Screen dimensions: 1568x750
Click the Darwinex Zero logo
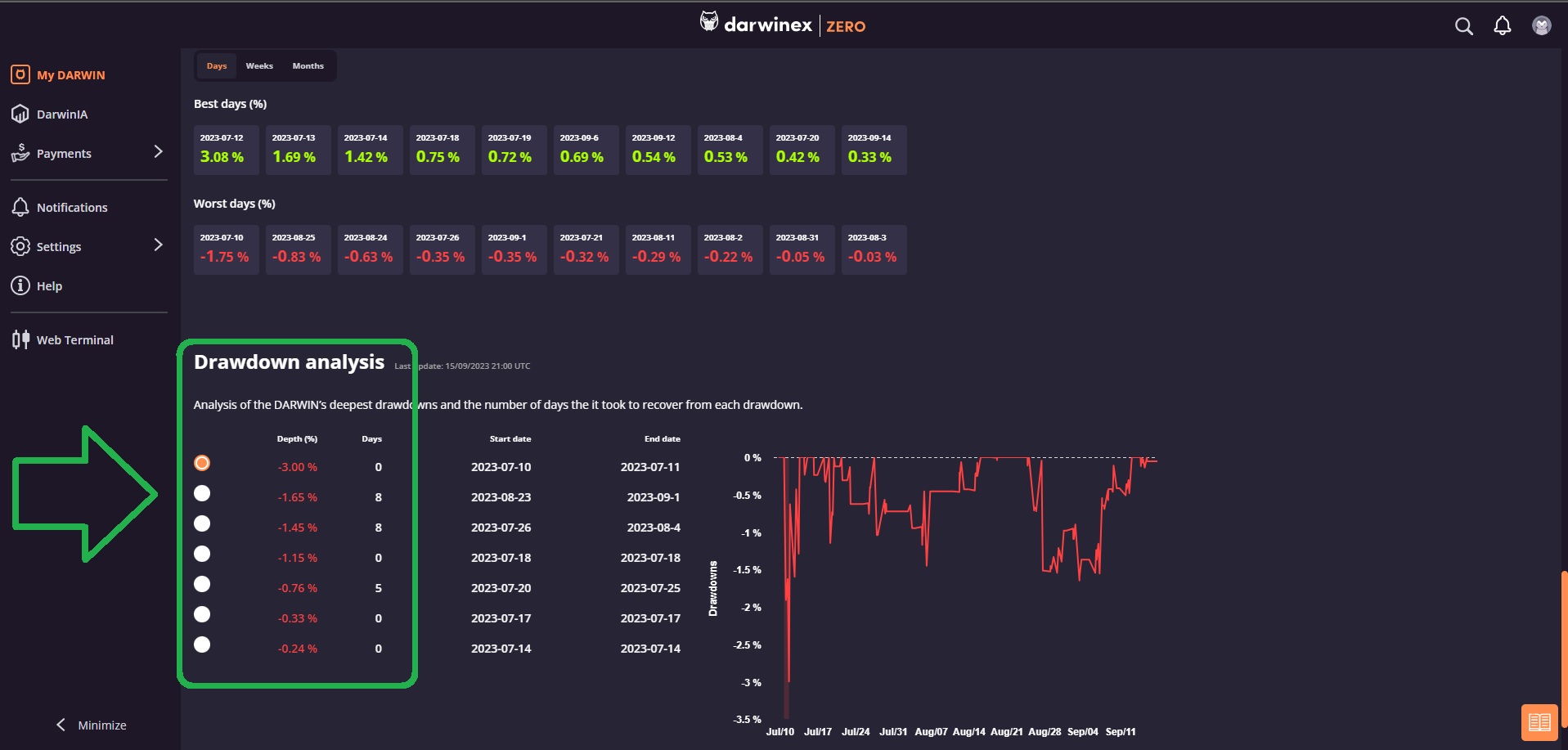click(x=783, y=25)
